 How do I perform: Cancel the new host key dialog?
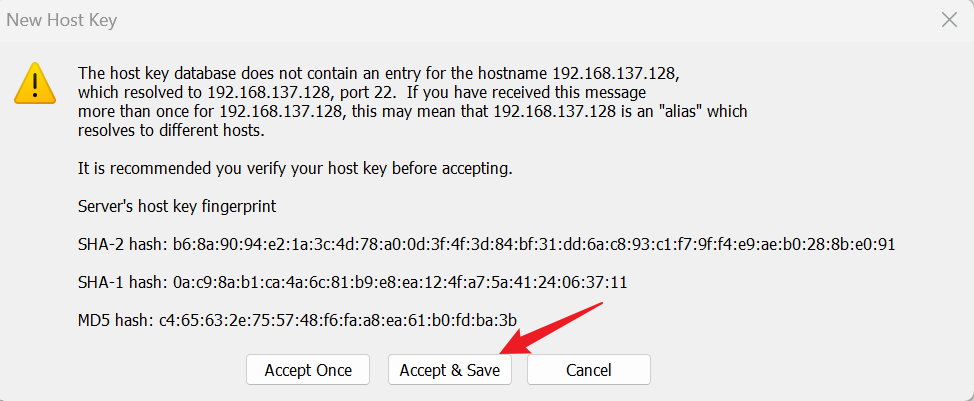(x=588, y=370)
